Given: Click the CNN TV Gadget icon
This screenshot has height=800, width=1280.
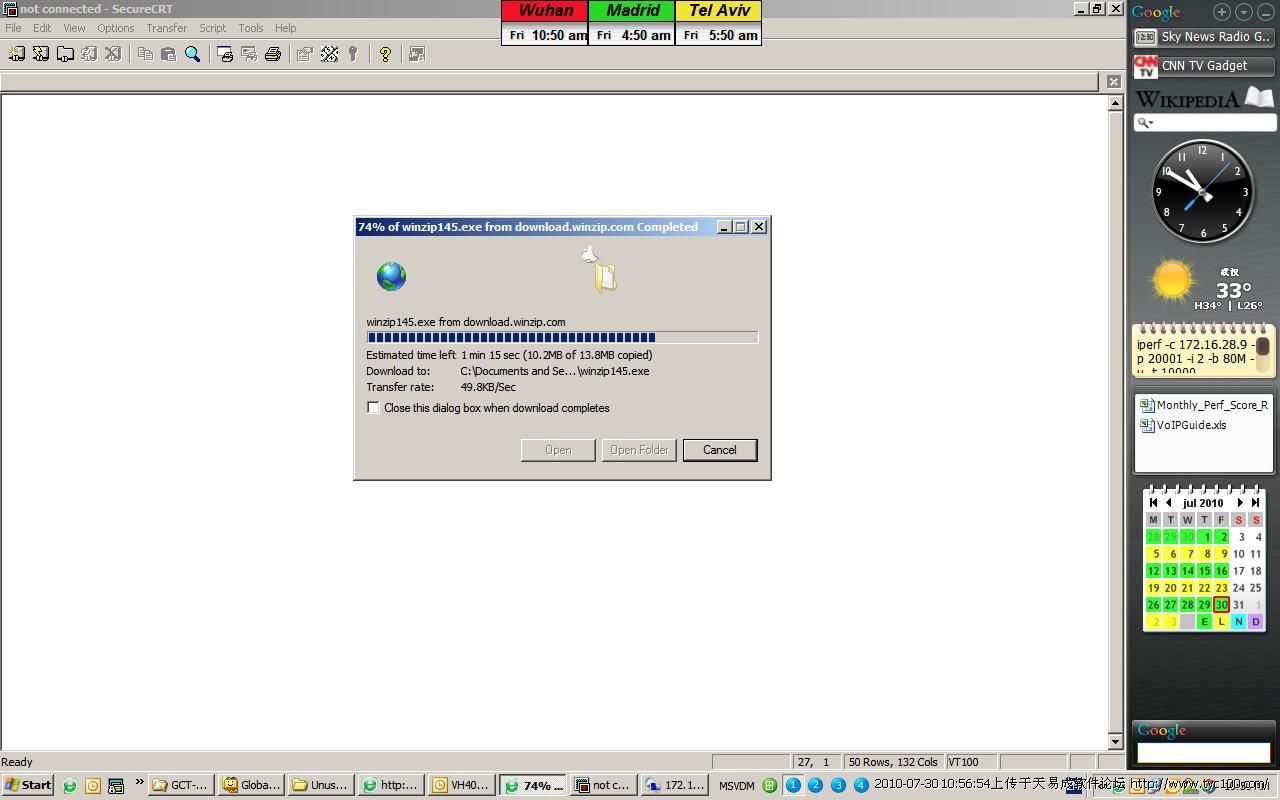Looking at the screenshot, I should pos(1145,66).
